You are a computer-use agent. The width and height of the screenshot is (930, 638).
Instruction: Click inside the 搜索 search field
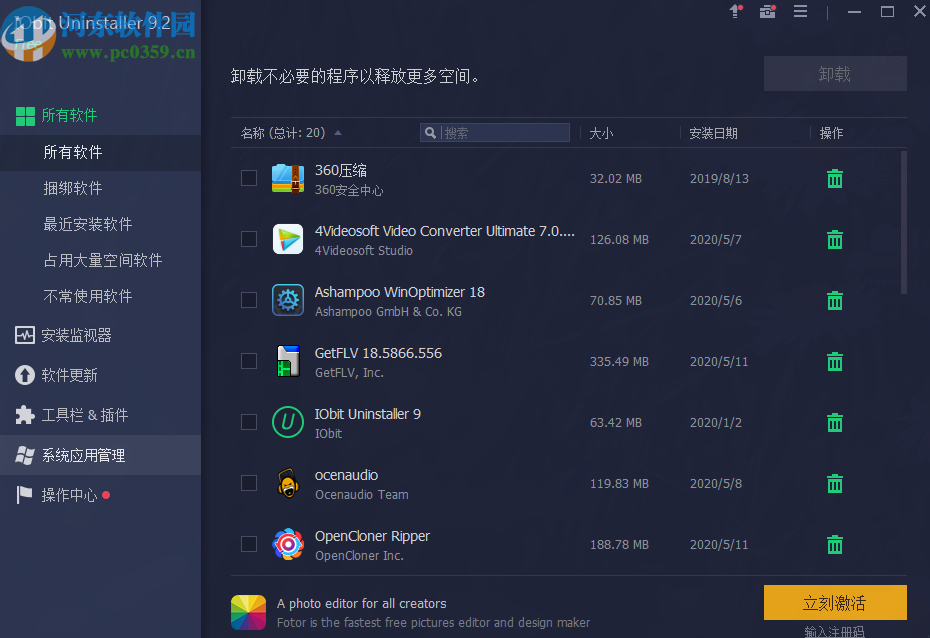click(500, 132)
